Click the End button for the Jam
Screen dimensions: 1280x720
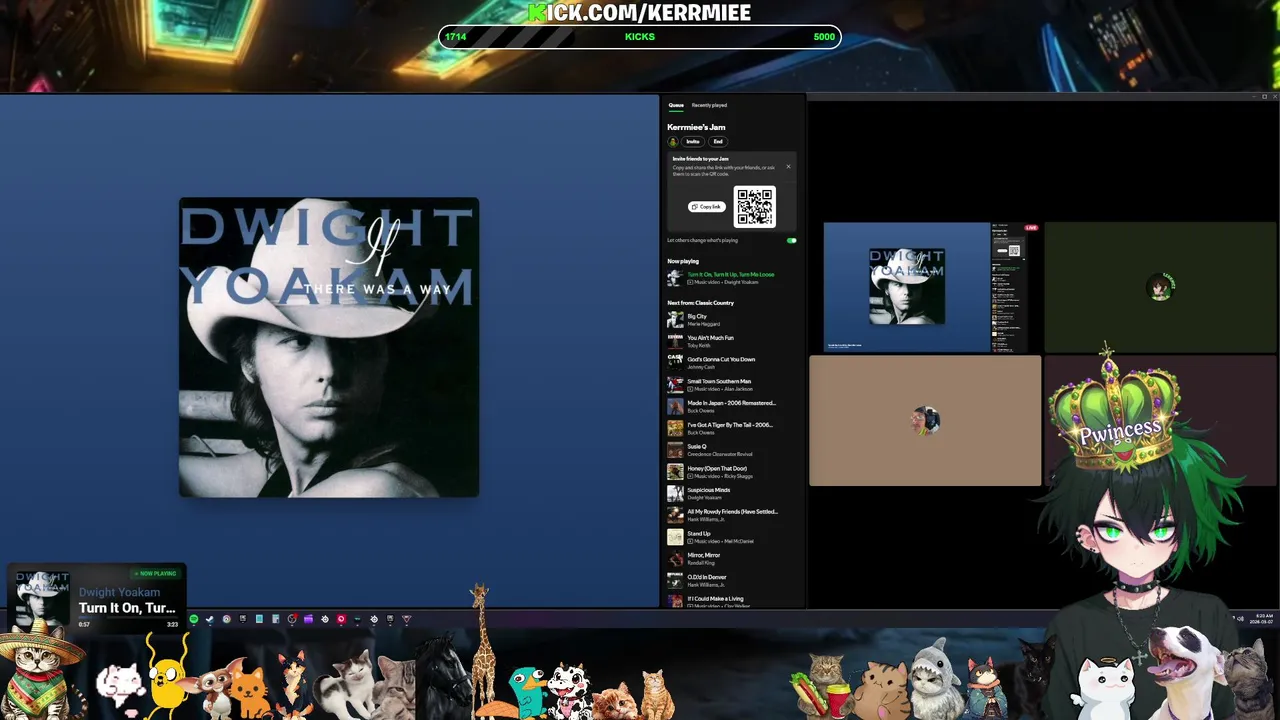tap(718, 141)
